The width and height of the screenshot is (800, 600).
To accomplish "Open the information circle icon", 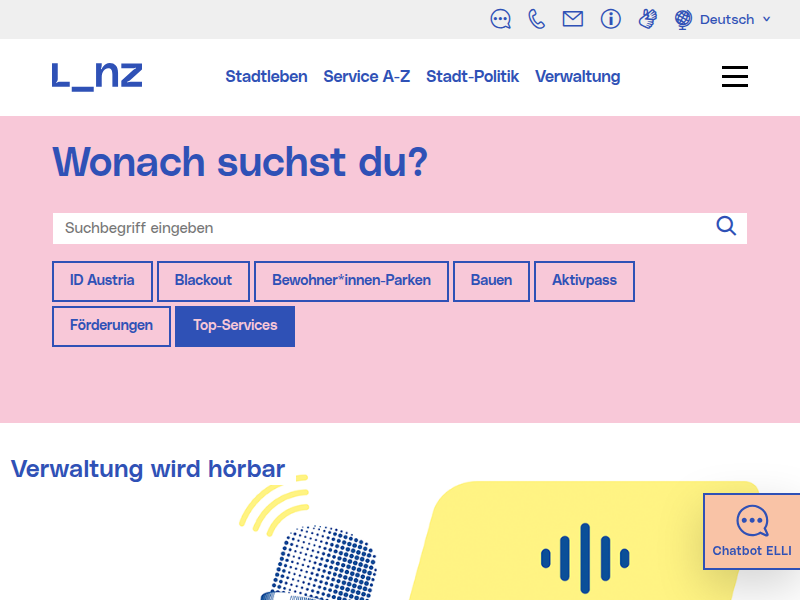I will click(610, 19).
